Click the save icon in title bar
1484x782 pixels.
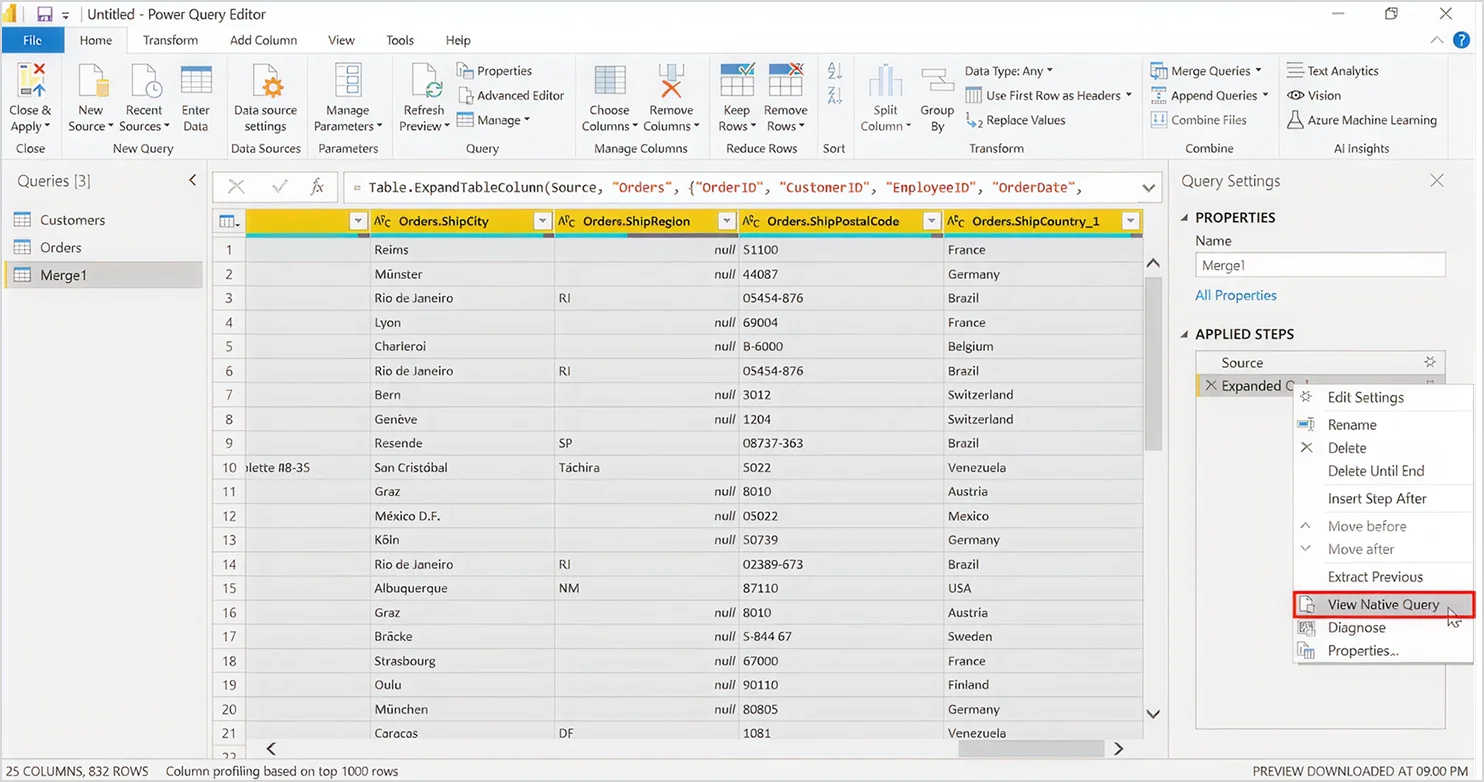(44, 14)
